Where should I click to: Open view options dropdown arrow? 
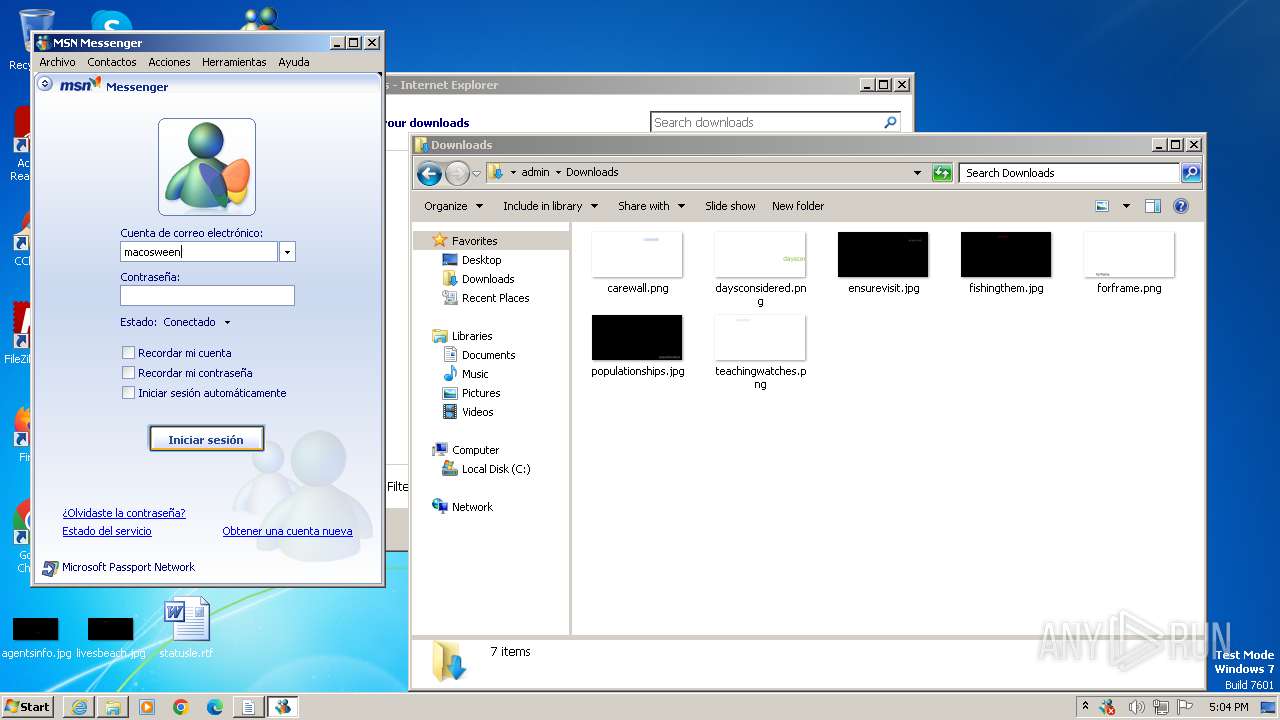click(1126, 206)
